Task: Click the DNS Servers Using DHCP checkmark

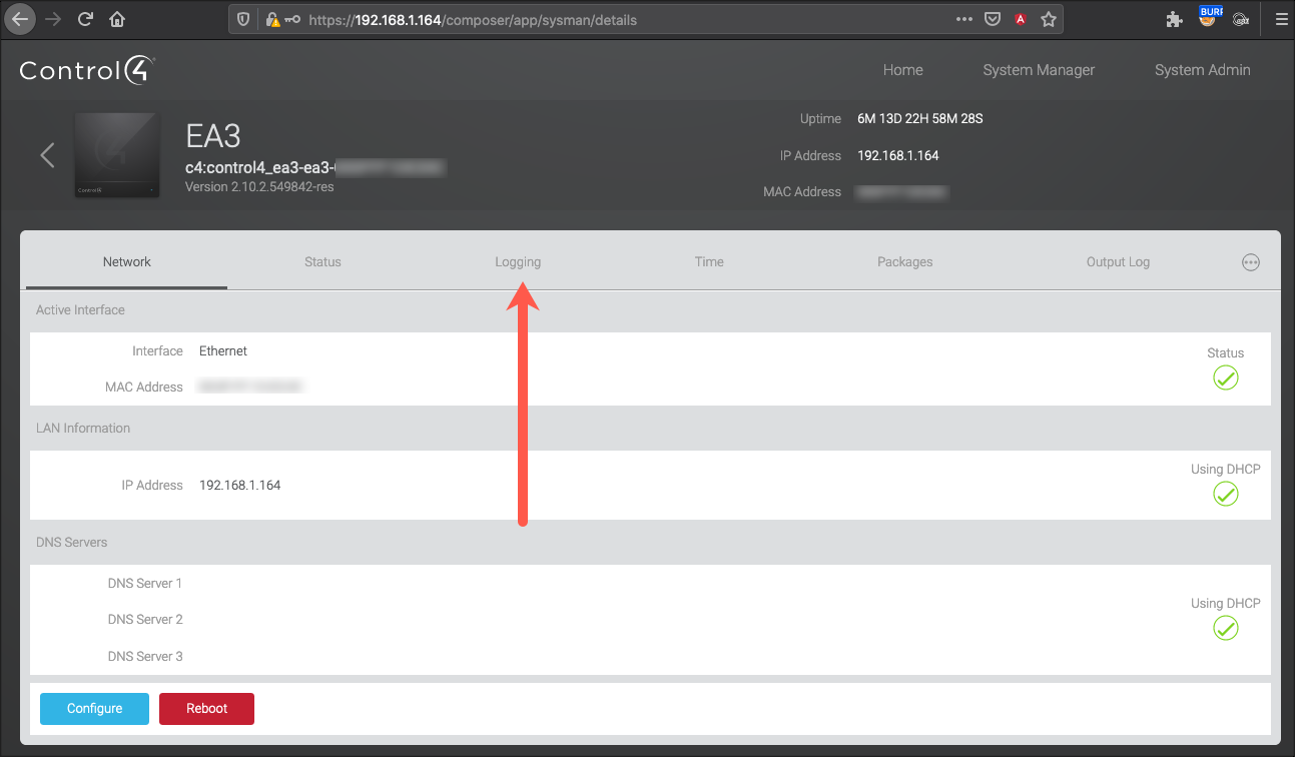Action: coord(1225,628)
